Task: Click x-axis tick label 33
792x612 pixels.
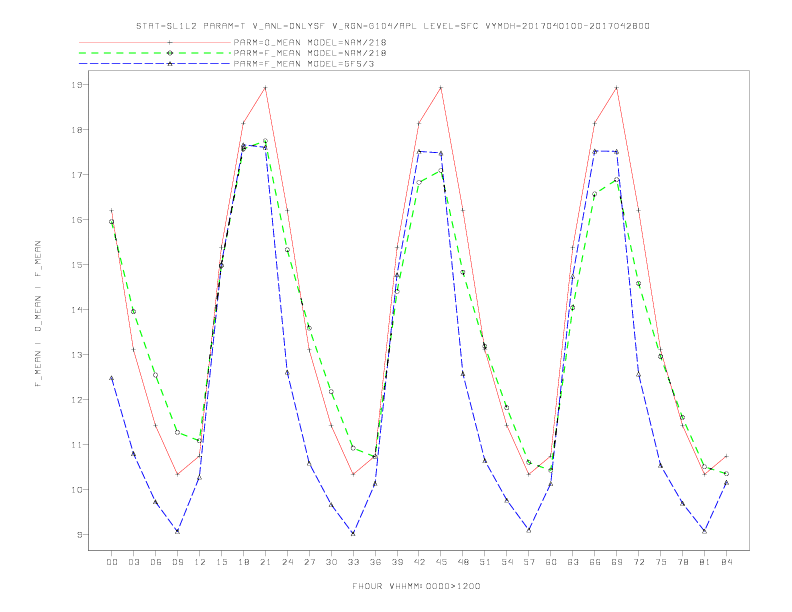Action: coord(353,562)
